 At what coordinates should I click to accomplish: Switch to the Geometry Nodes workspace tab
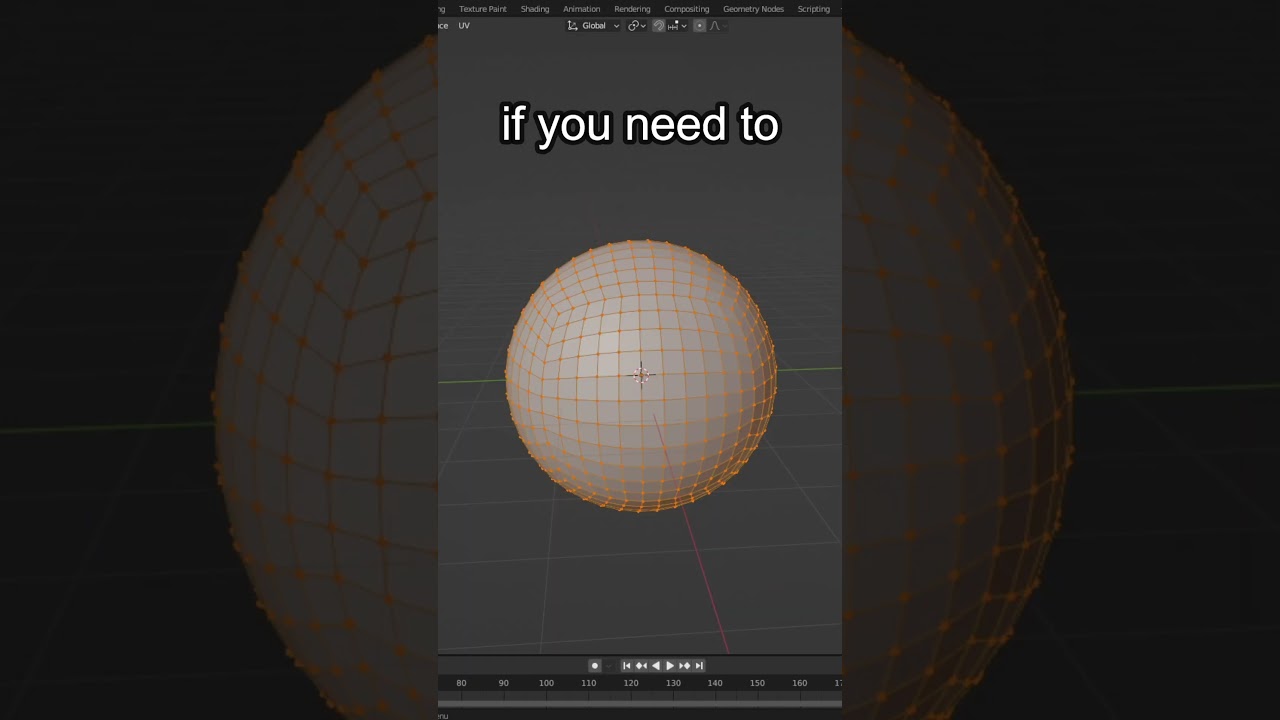(754, 9)
